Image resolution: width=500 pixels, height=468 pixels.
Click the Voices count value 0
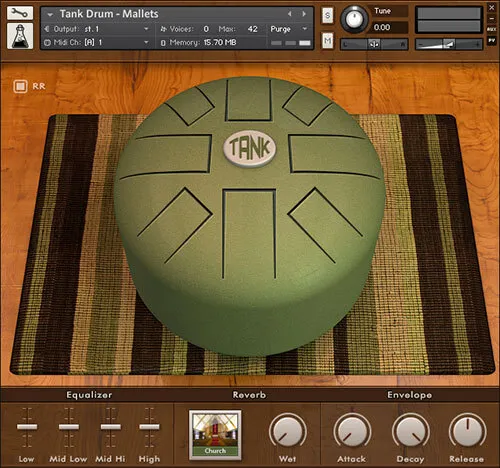tap(206, 29)
